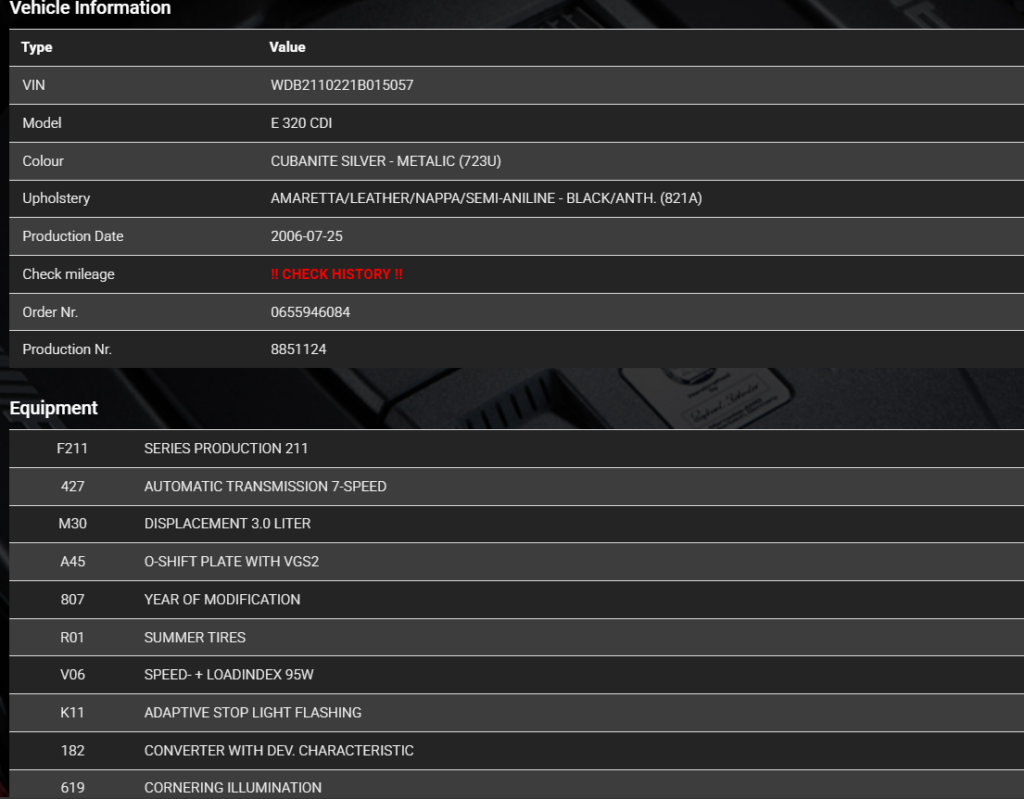Click the order number 0655946084
Image resolution: width=1024 pixels, height=799 pixels.
point(310,312)
